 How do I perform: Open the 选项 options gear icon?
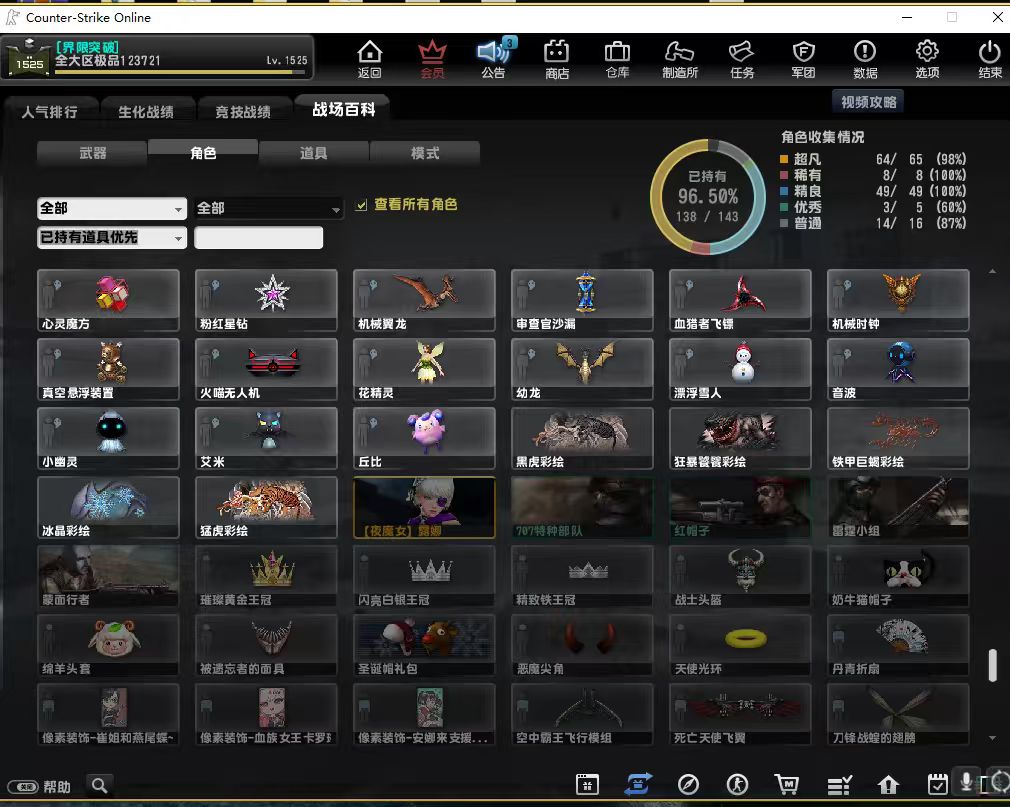(927, 59)
